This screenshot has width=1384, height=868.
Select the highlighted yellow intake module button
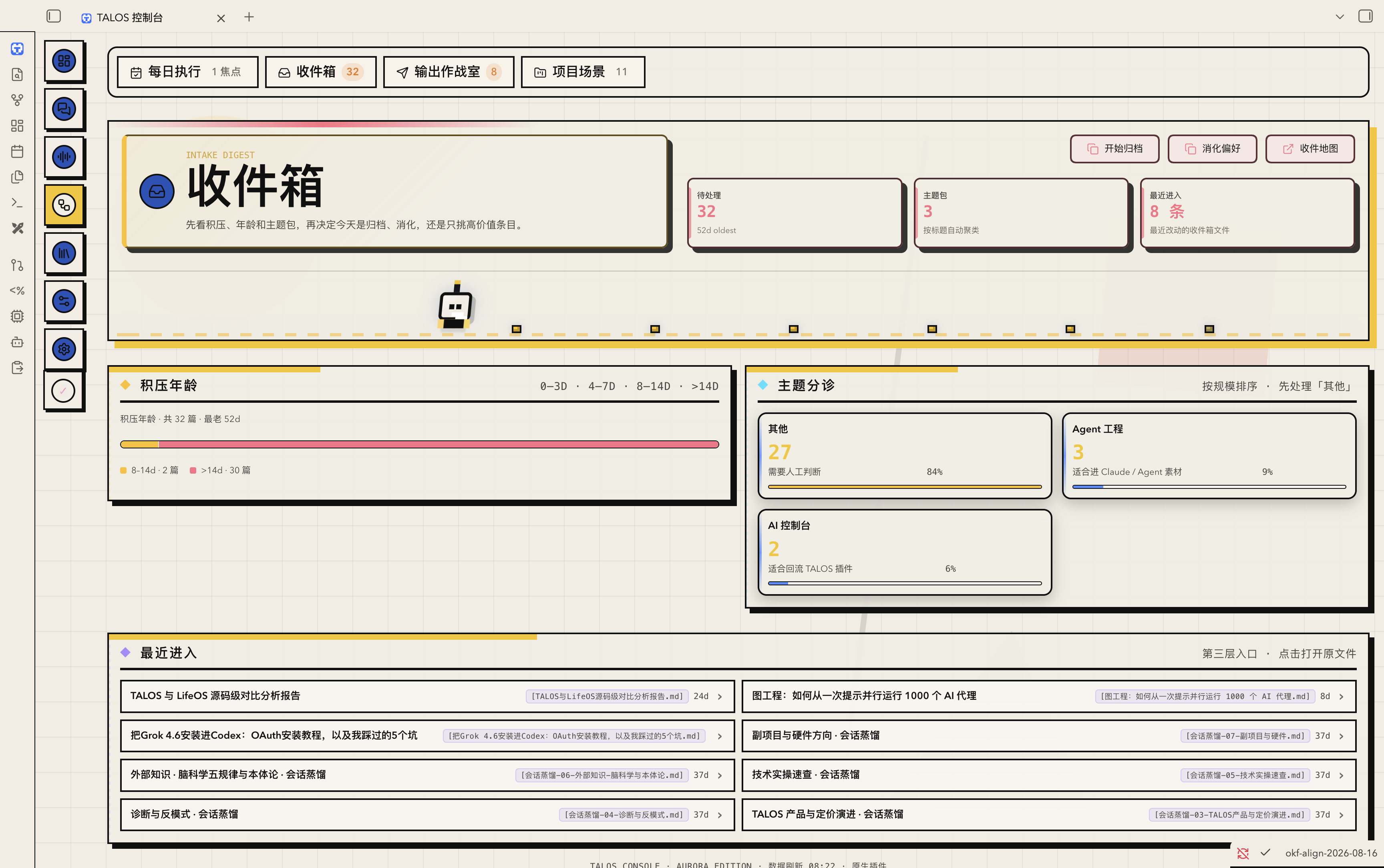point(64,205)
